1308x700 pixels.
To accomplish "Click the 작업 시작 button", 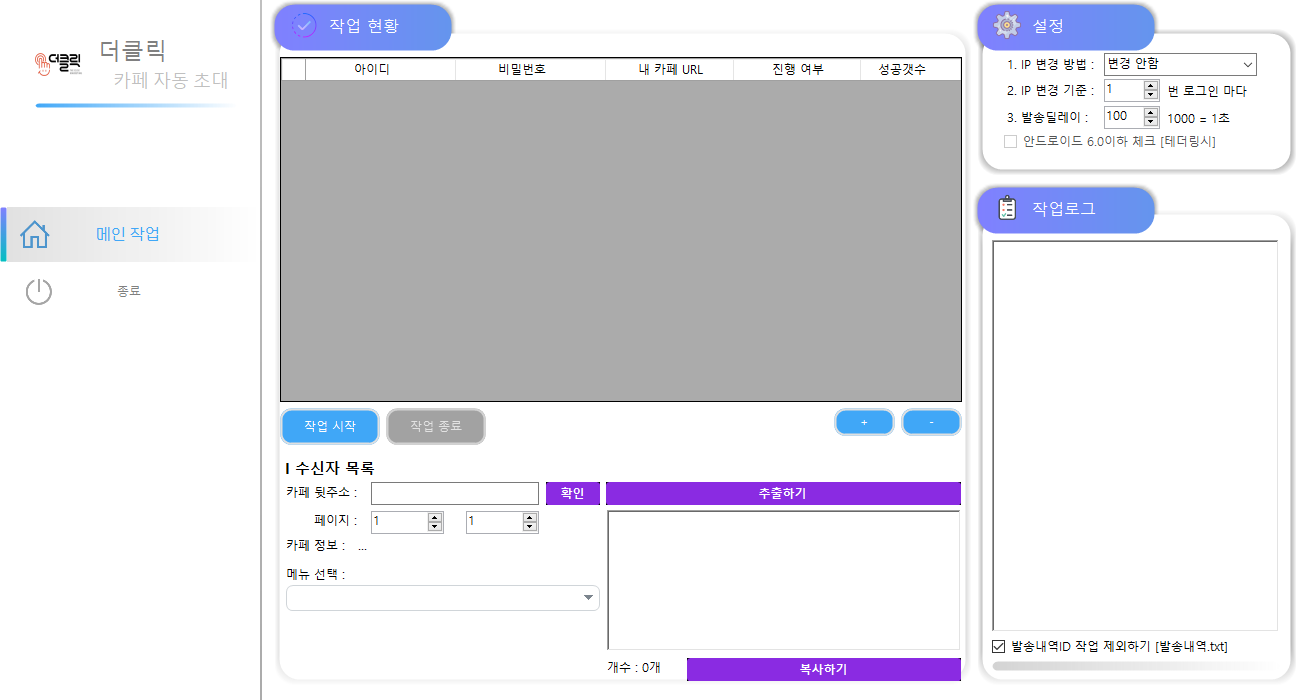I will click(x=330, y=426).
